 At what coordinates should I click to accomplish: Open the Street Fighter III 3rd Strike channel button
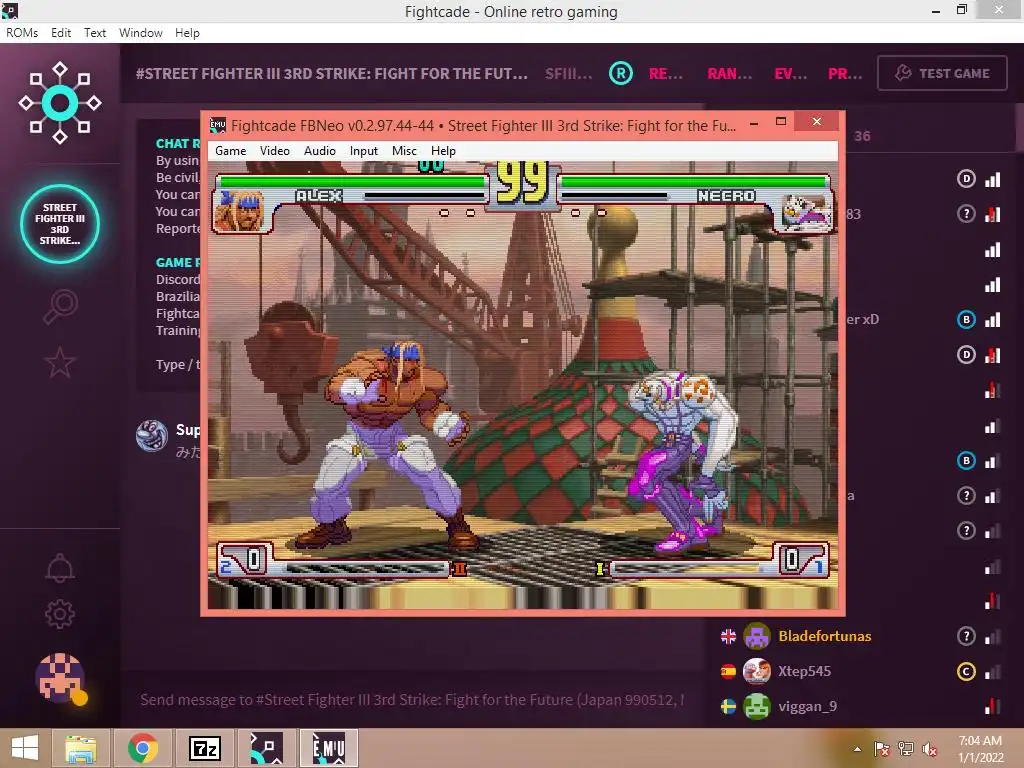coord(59,223)
